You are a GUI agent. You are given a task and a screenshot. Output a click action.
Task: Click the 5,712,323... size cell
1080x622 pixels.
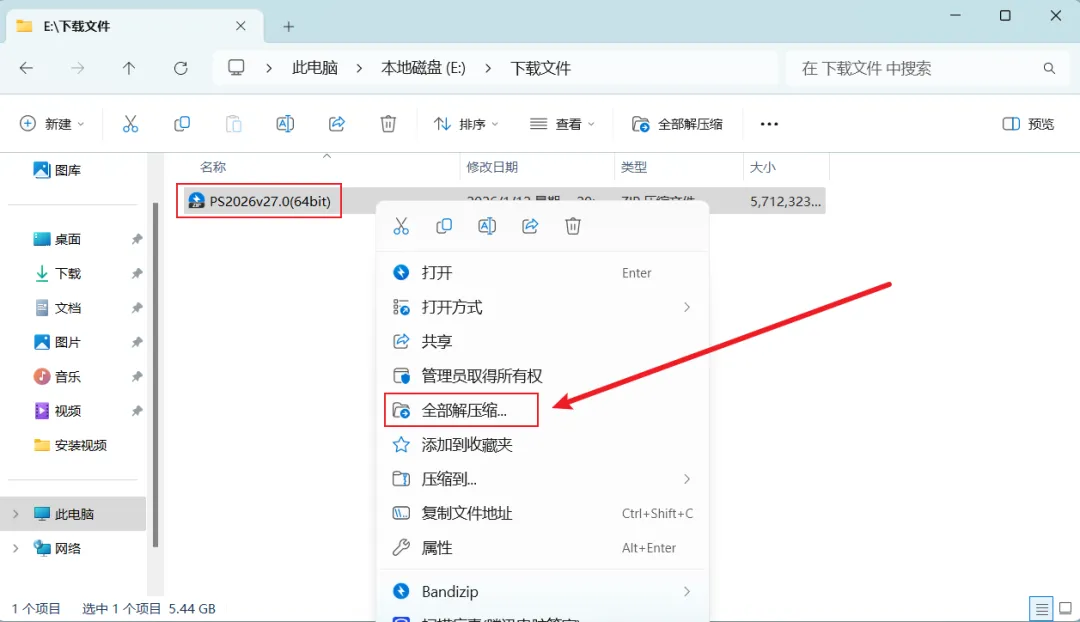click(785, 201)
